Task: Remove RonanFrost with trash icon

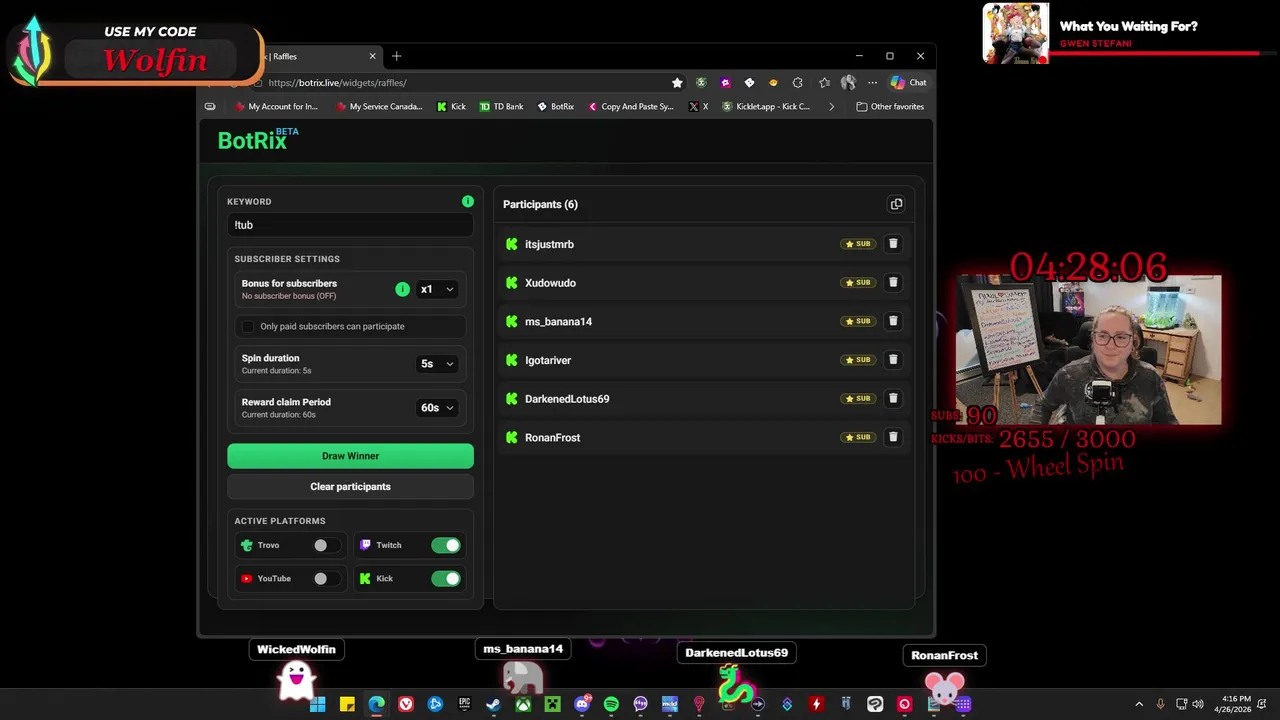Action: click(893, 437)
